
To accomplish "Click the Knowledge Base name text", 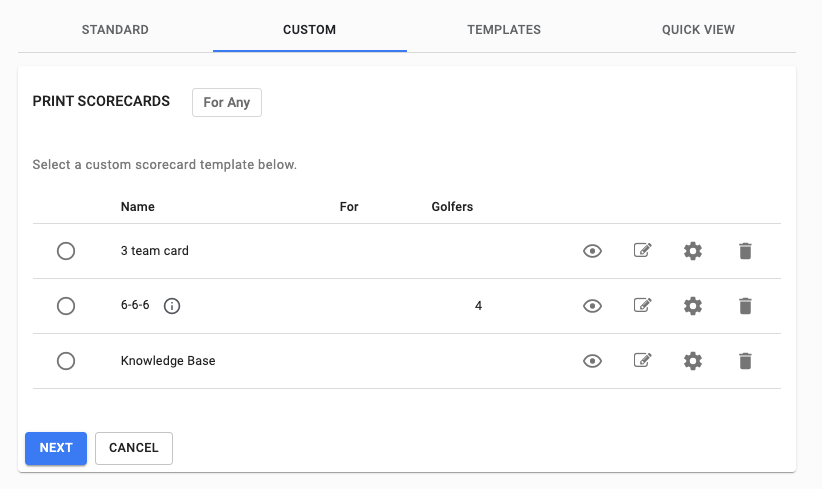I will click(x=168, y=361).
